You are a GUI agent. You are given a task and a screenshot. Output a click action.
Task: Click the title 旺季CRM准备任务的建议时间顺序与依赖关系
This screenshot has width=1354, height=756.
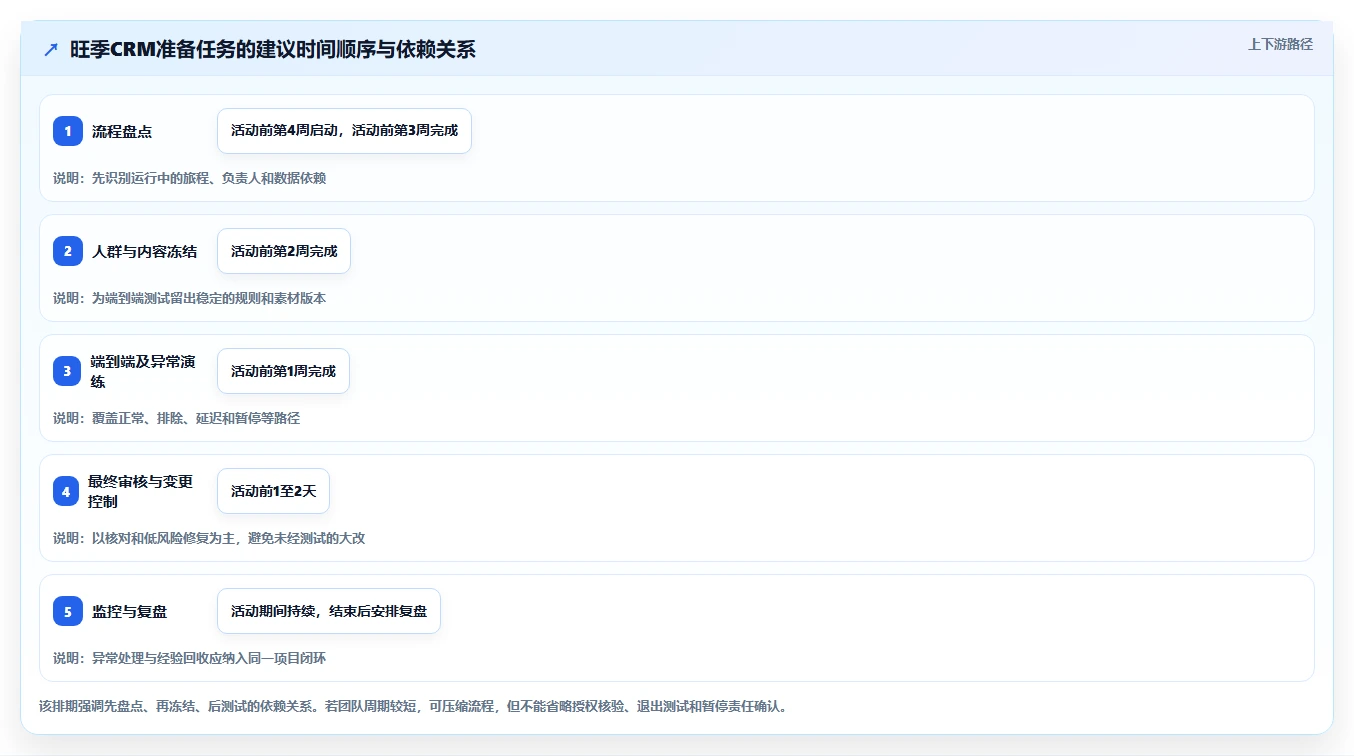pos(273,50)
